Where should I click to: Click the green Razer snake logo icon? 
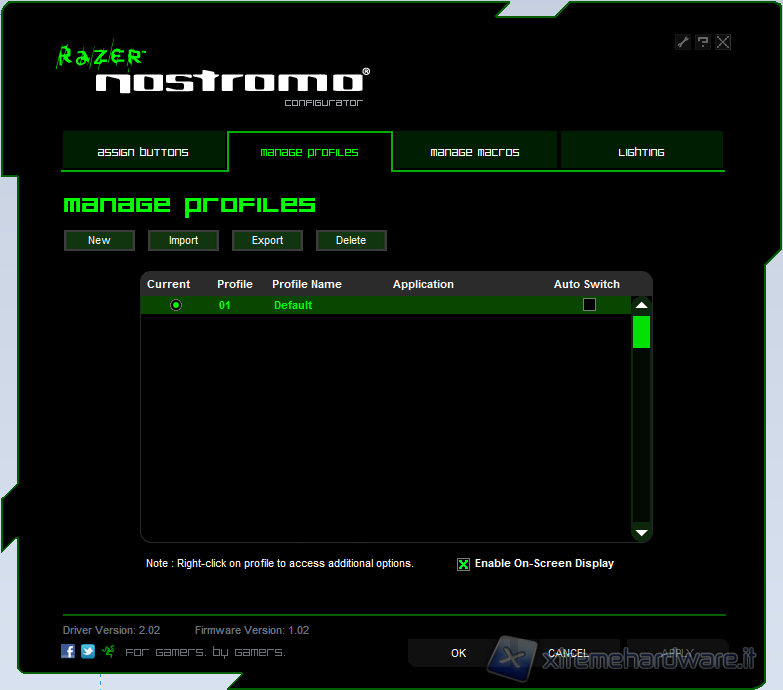(108, 651)
